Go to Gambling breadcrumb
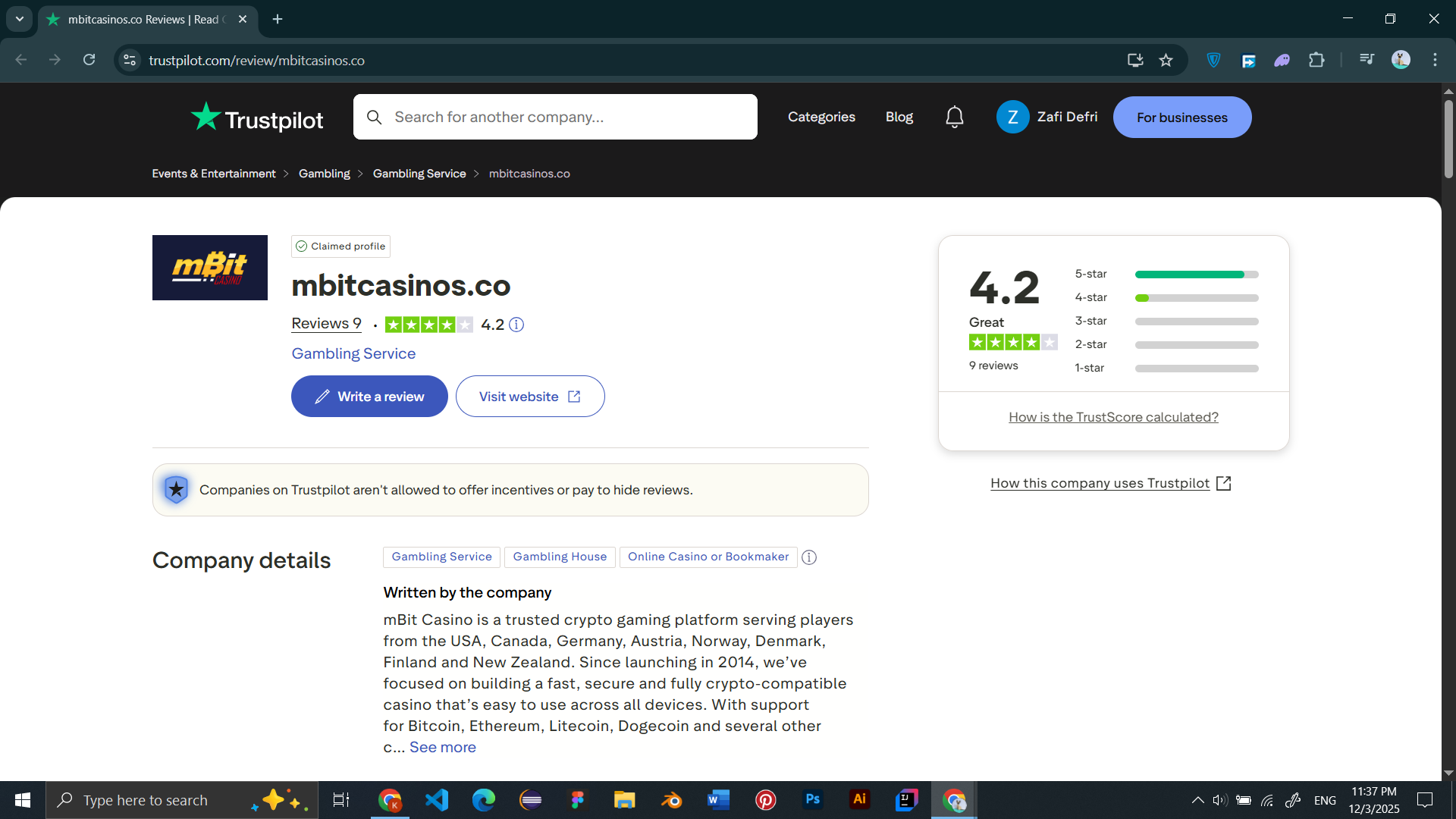Image resolution: width=1456 pixels, height=819 pixels. [324, 174]
